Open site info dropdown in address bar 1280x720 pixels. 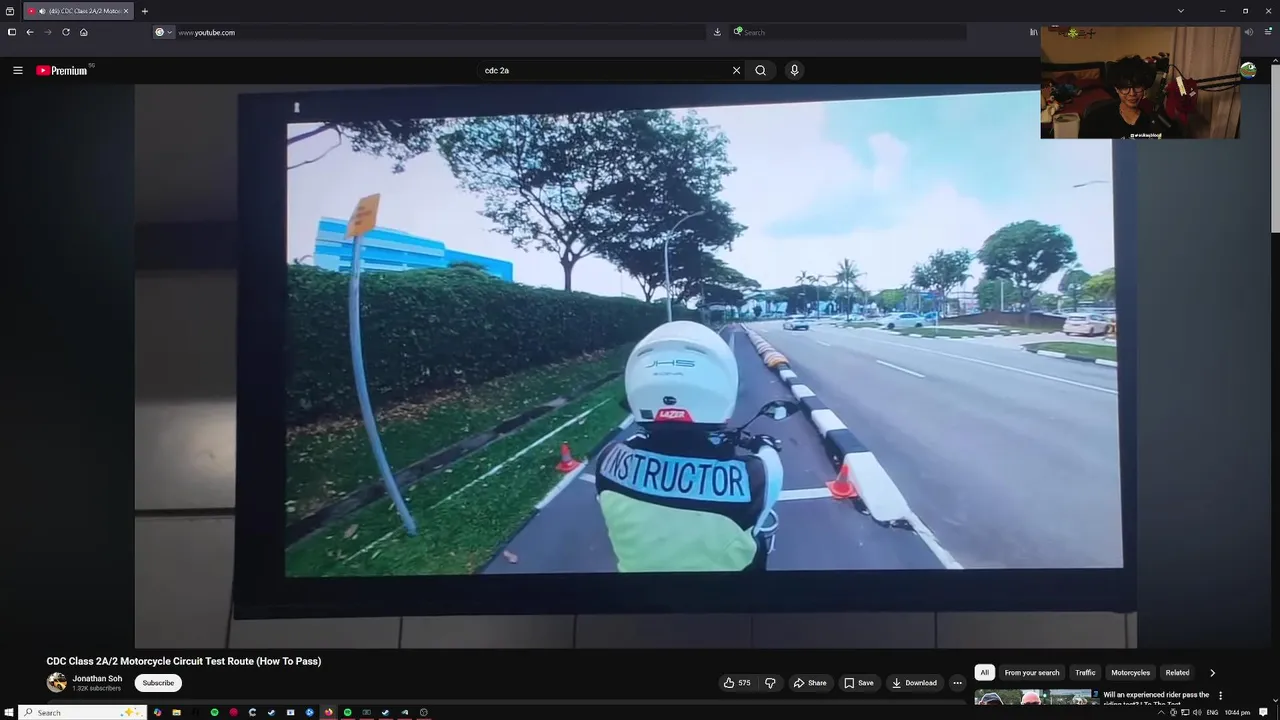pos(163,32)
